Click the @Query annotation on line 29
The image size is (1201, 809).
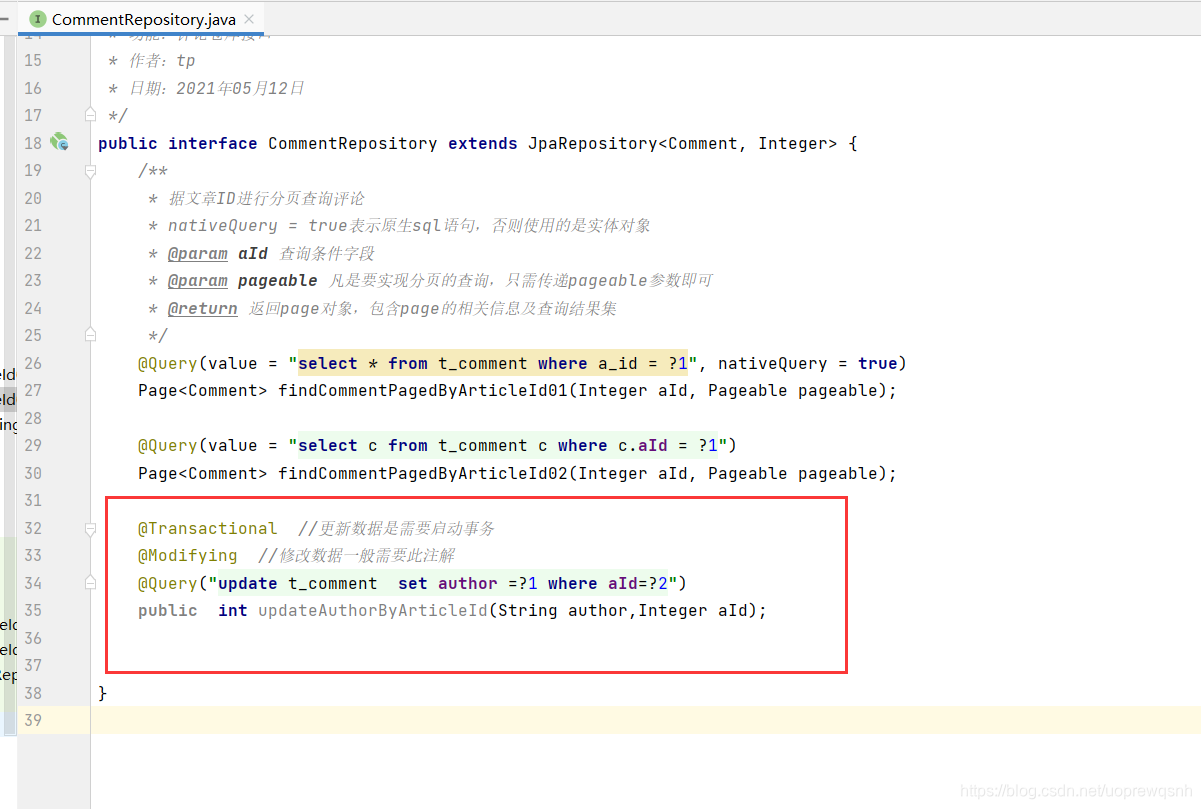pos(167,445)
